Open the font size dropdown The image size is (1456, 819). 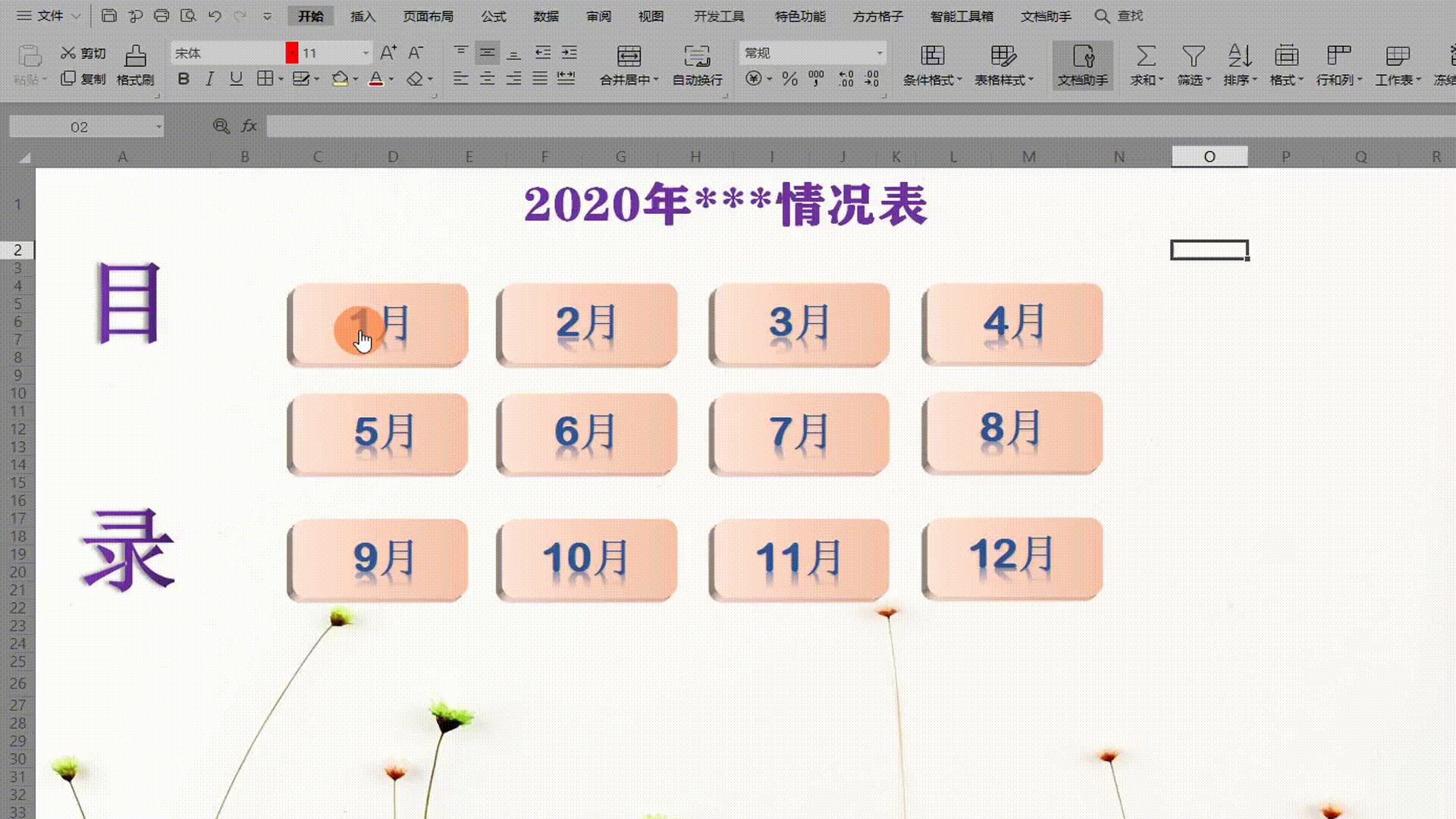point(366,53)
